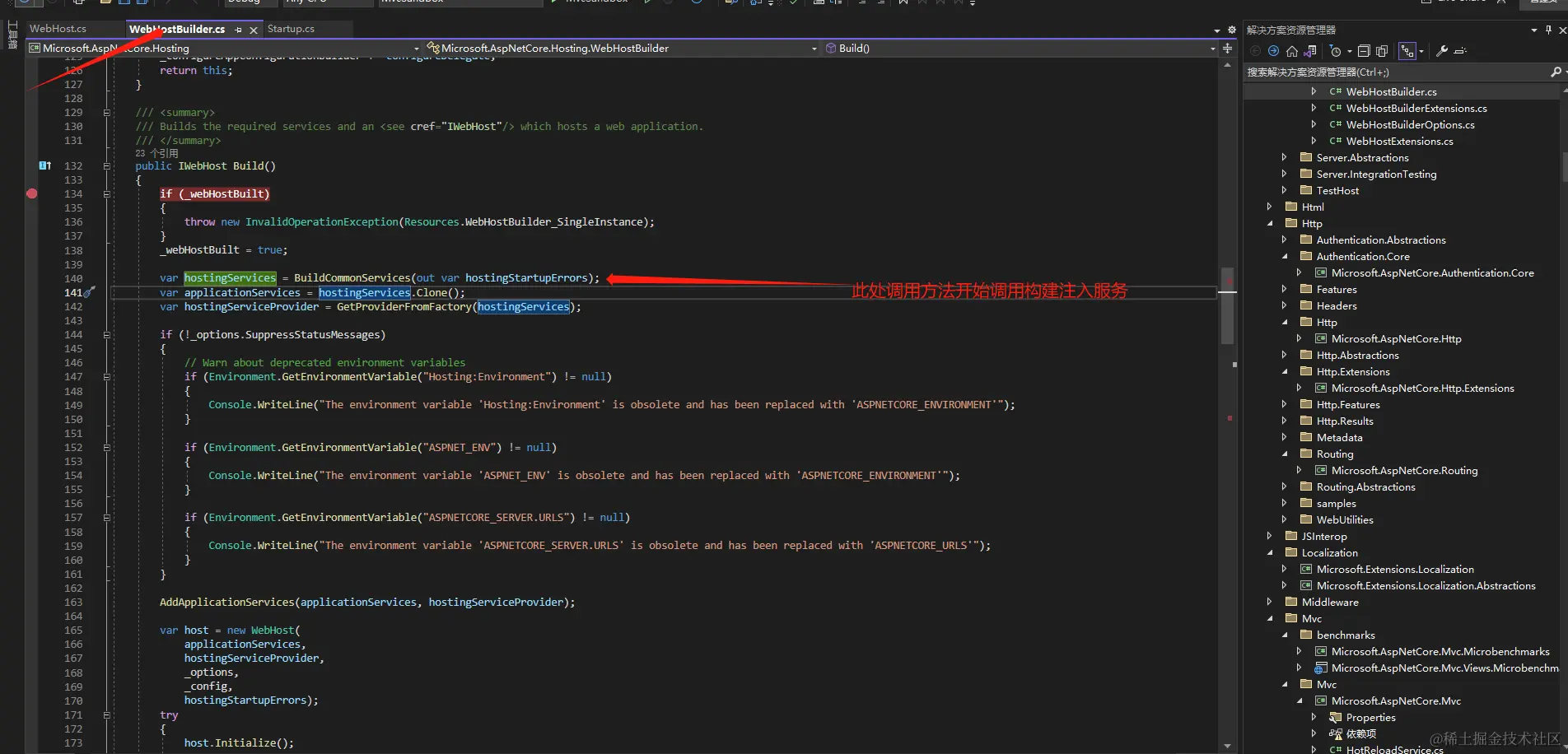Select Microsoft.AspNetCore.Authentication.Core project
This screenshot has height=754, width=1568.
click(x=1432, y=272)
